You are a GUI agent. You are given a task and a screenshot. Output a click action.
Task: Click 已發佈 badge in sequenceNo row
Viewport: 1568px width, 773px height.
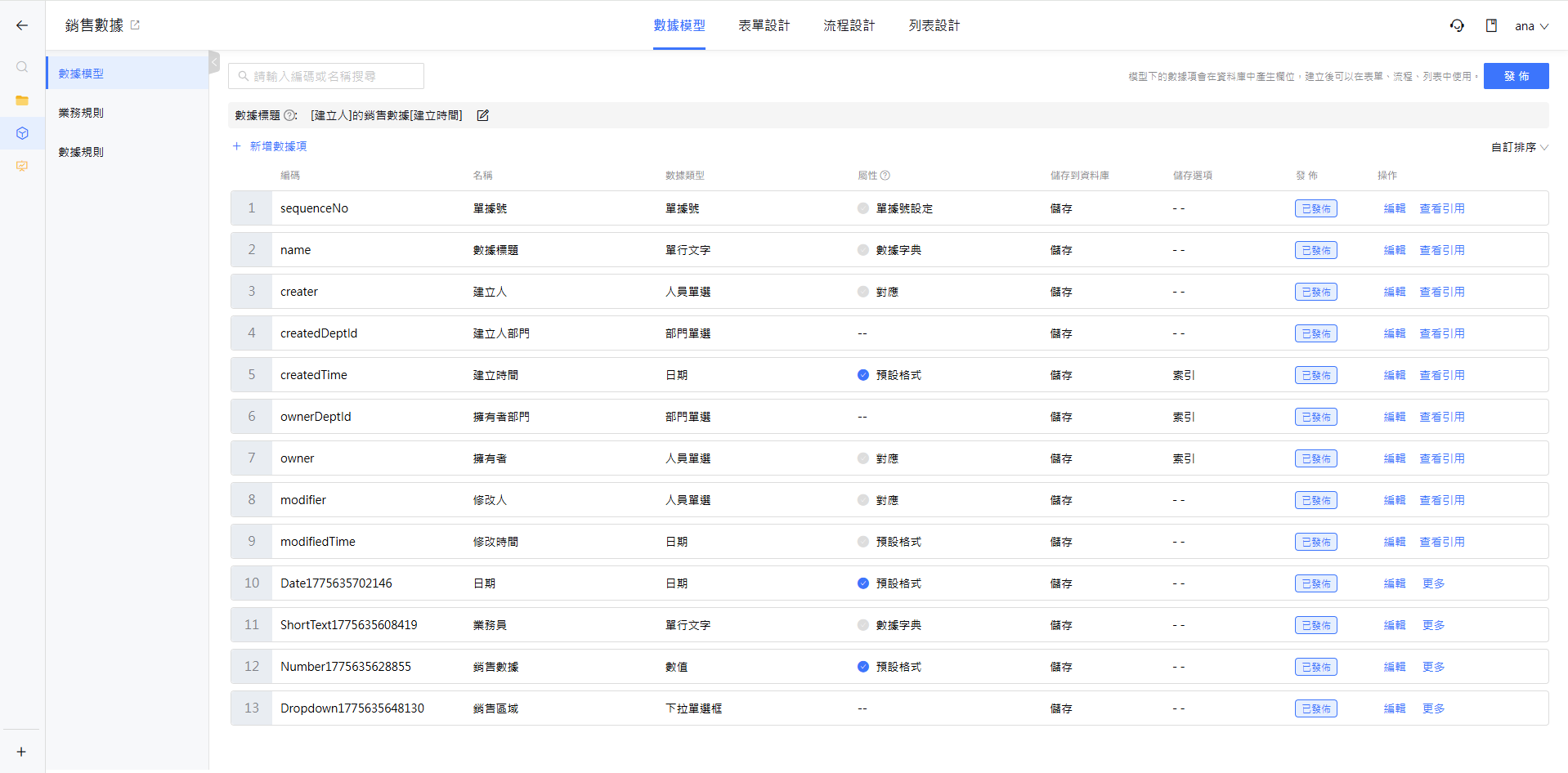click(1315, 208)
